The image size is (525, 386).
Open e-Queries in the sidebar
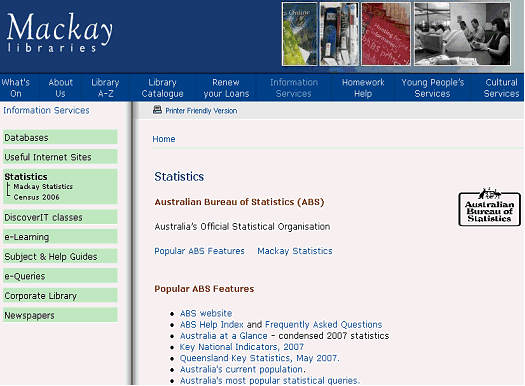pyautogui.click(x=60, y=276)
